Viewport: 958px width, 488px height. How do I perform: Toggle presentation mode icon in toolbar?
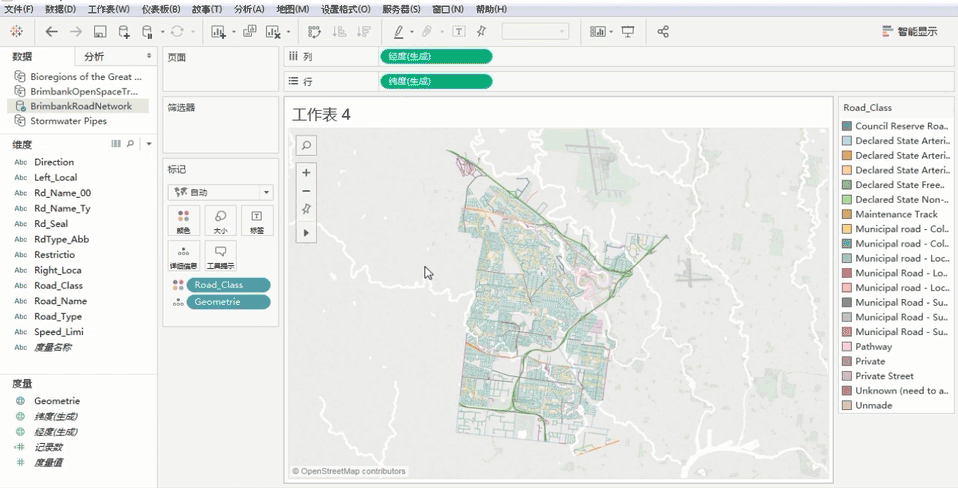(628, 32)
